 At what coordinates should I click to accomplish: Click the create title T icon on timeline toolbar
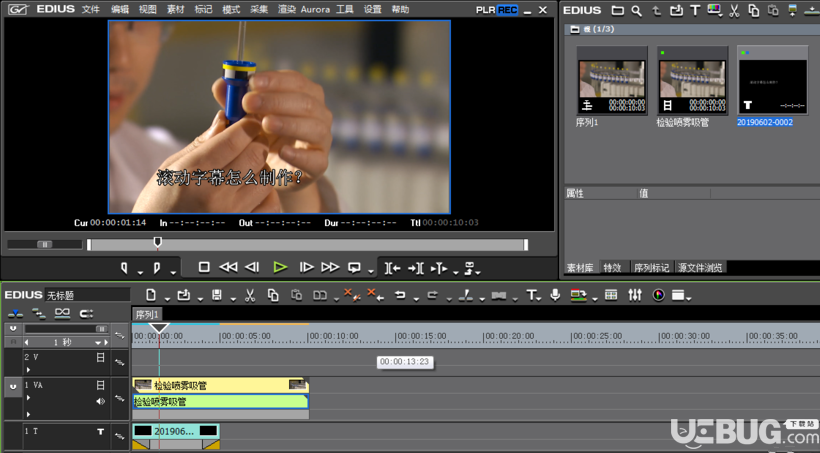(531, 295)
